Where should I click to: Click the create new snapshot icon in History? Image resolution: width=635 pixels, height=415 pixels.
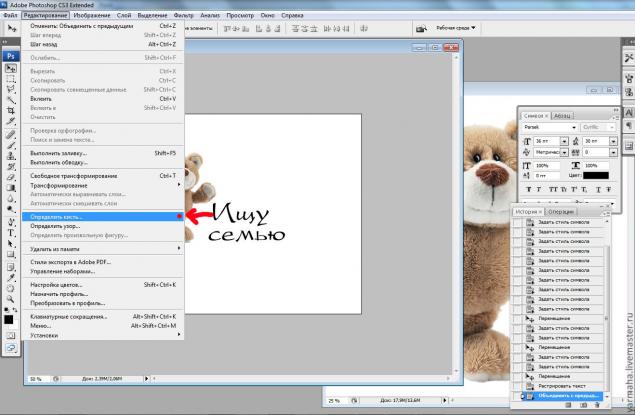(582, 403)
